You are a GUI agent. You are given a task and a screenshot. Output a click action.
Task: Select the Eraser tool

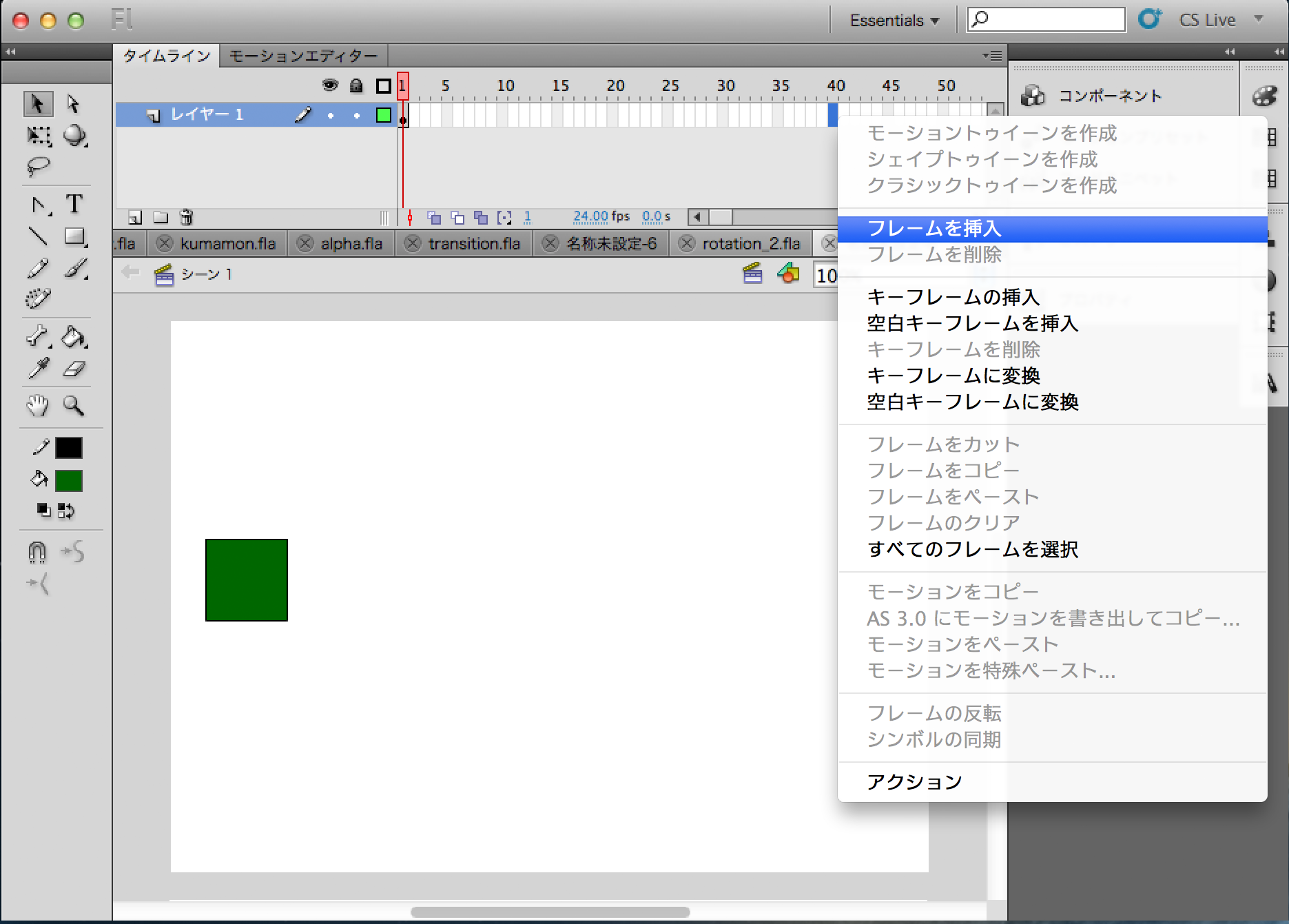pyautogui.click(x=74, y=369)
